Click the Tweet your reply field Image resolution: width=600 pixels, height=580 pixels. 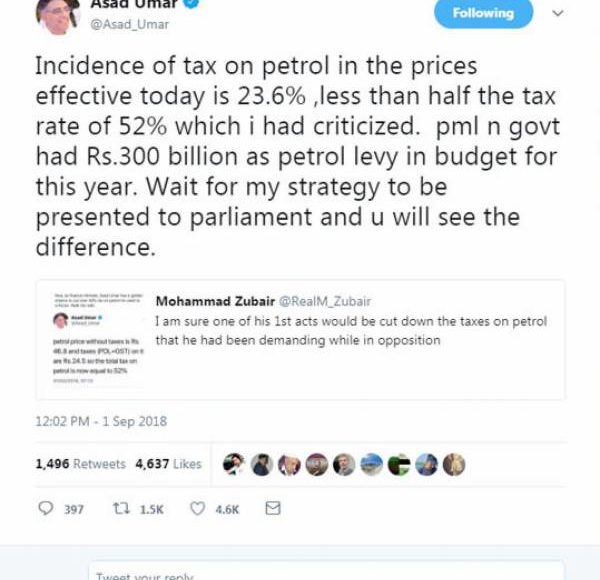point(300,574)
